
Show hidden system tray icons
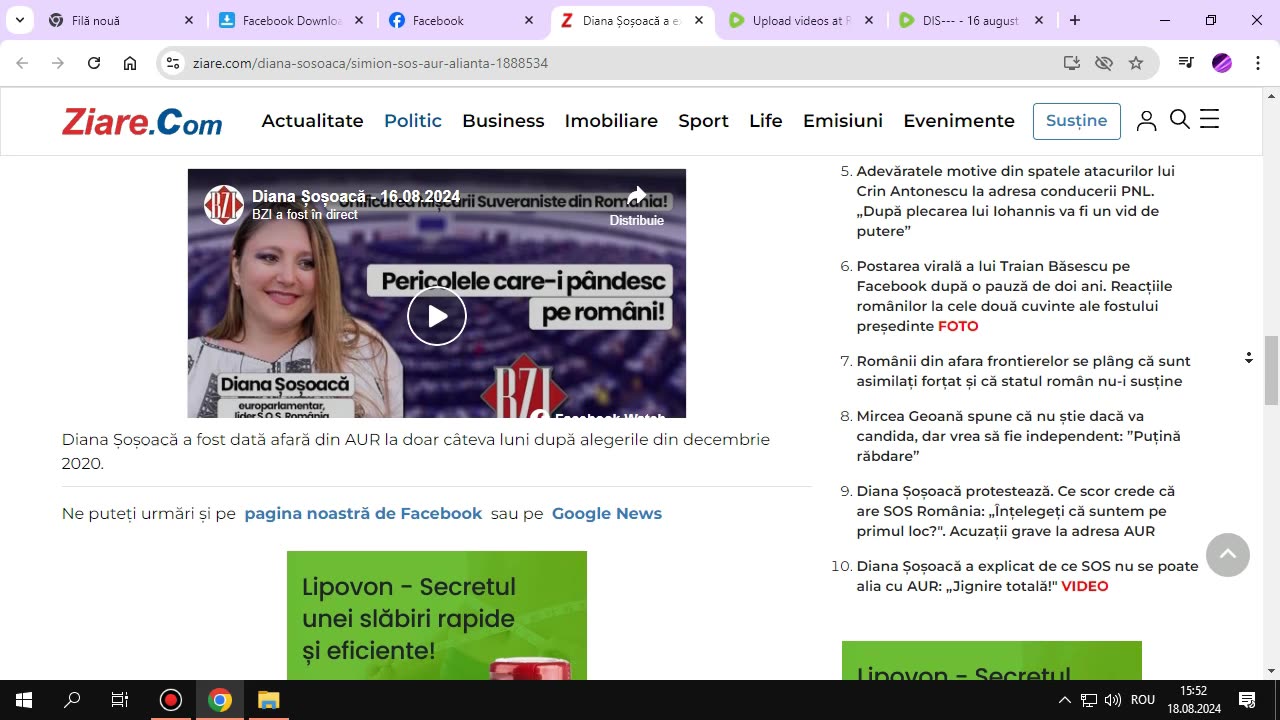pyautogui.click(x=1064, y=700)
